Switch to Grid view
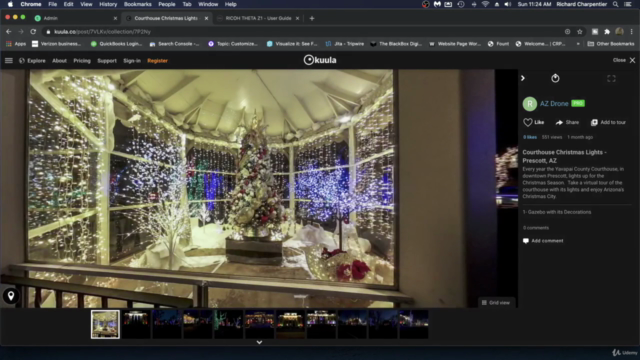Screen dimensions: 640x360 tap(496, 302)
